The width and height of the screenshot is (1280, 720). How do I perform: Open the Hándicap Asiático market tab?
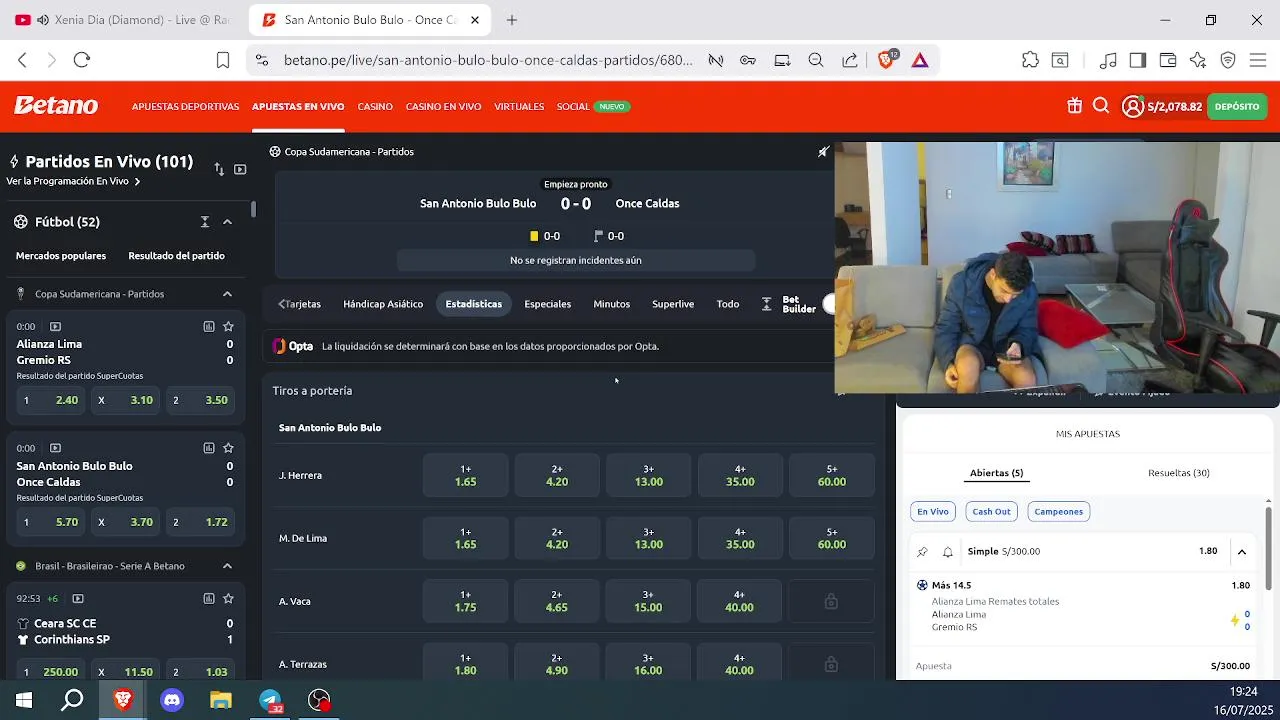pos(383,304)
